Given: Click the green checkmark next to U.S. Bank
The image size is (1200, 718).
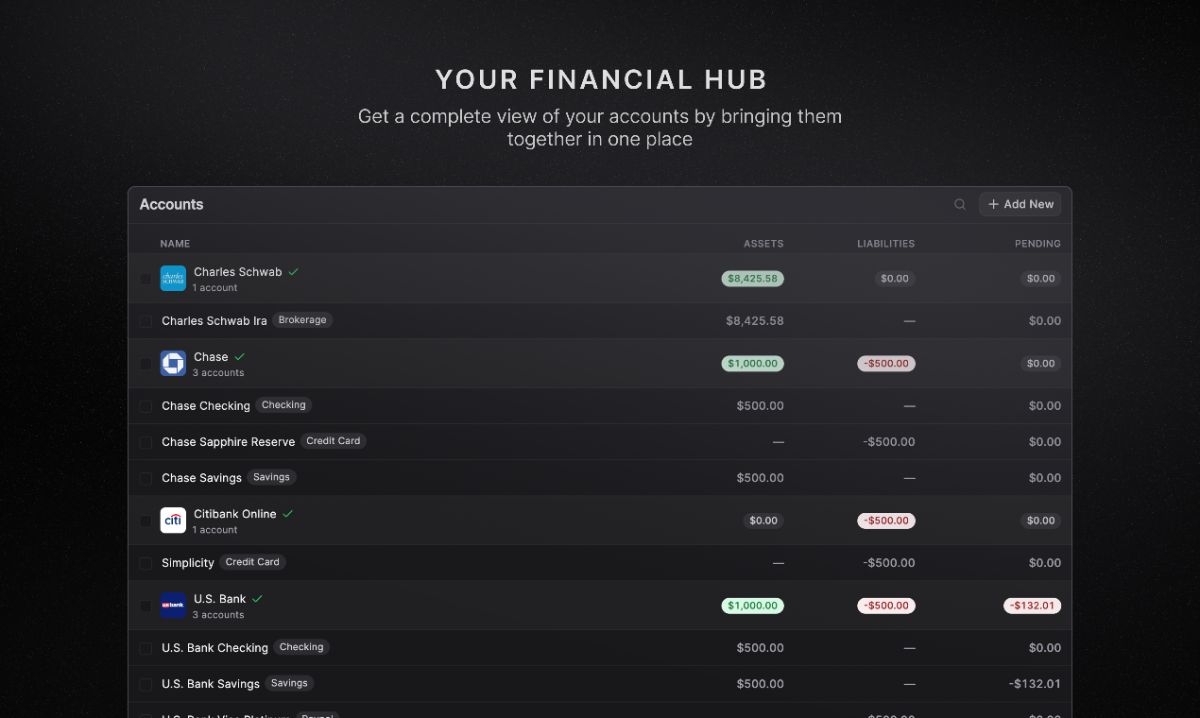Looking at the screenshot, I should (257, 598).
